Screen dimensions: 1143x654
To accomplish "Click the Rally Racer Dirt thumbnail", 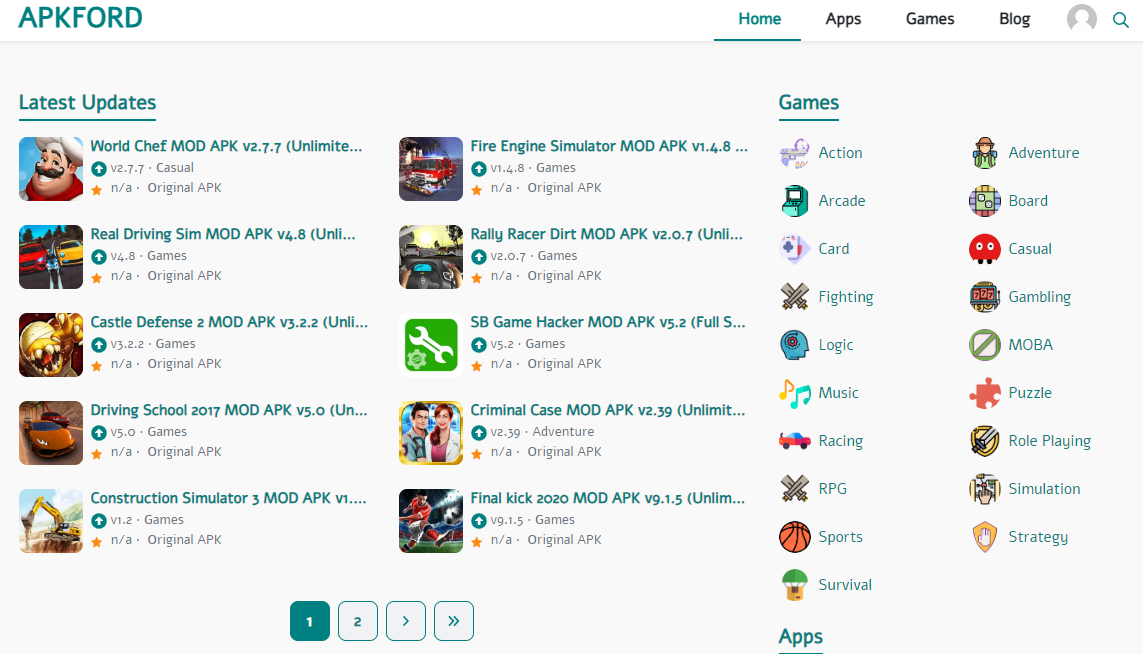I will pyautogui.click(x=431, y=257).
